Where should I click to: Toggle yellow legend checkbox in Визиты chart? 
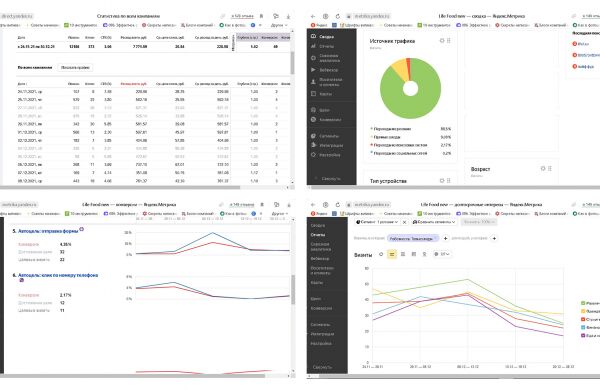pos(583,311)
